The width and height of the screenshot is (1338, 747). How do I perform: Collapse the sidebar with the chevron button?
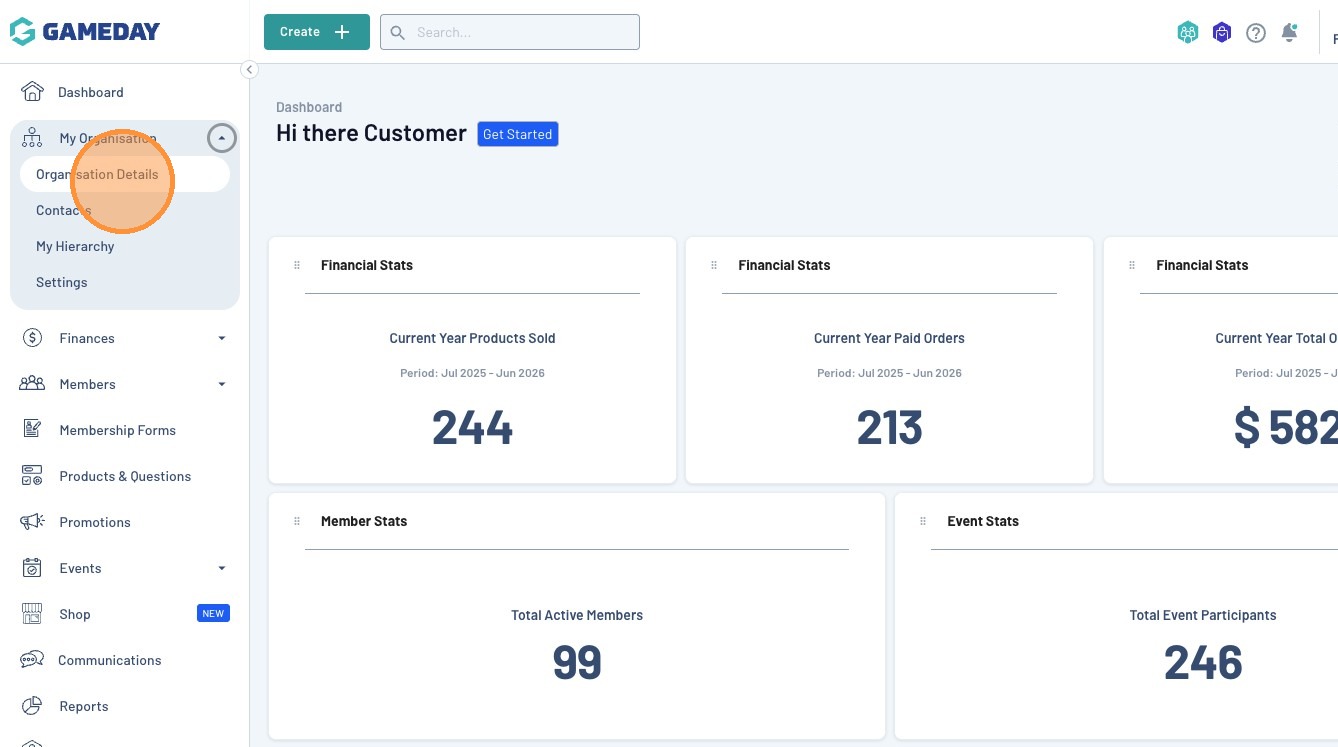249,69
